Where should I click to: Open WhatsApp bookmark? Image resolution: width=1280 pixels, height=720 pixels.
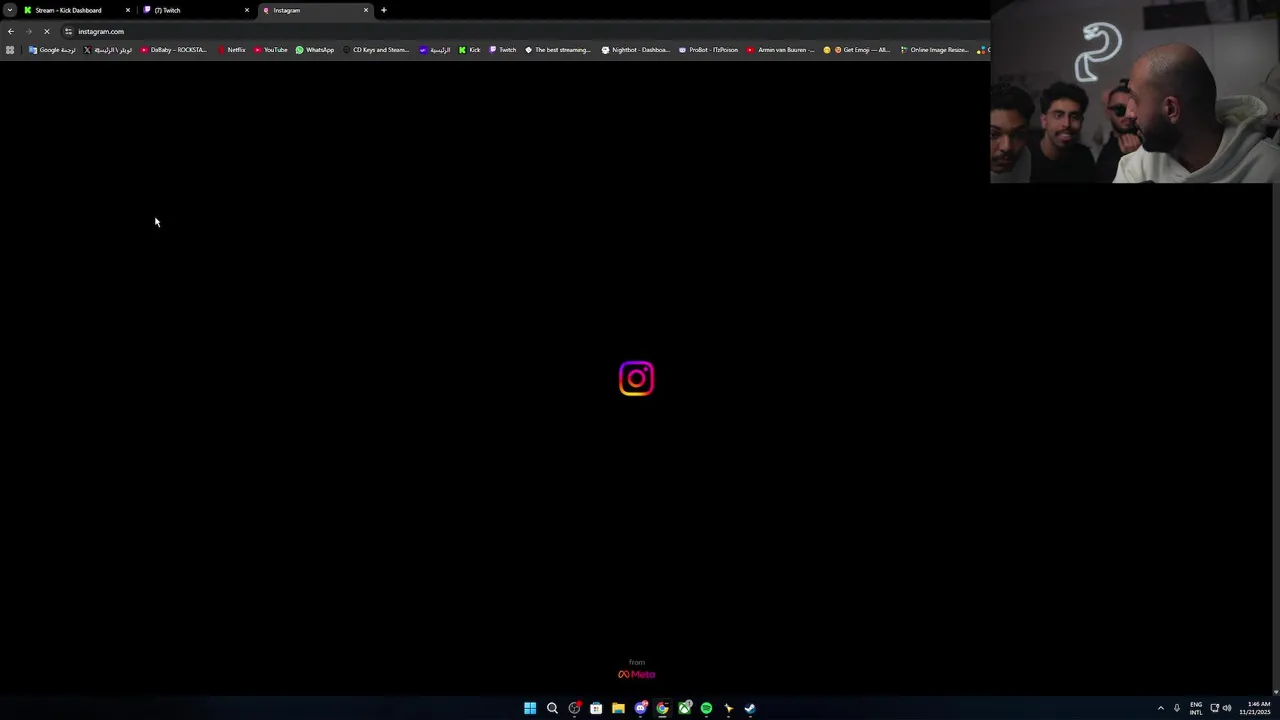(x=315, y=50)
